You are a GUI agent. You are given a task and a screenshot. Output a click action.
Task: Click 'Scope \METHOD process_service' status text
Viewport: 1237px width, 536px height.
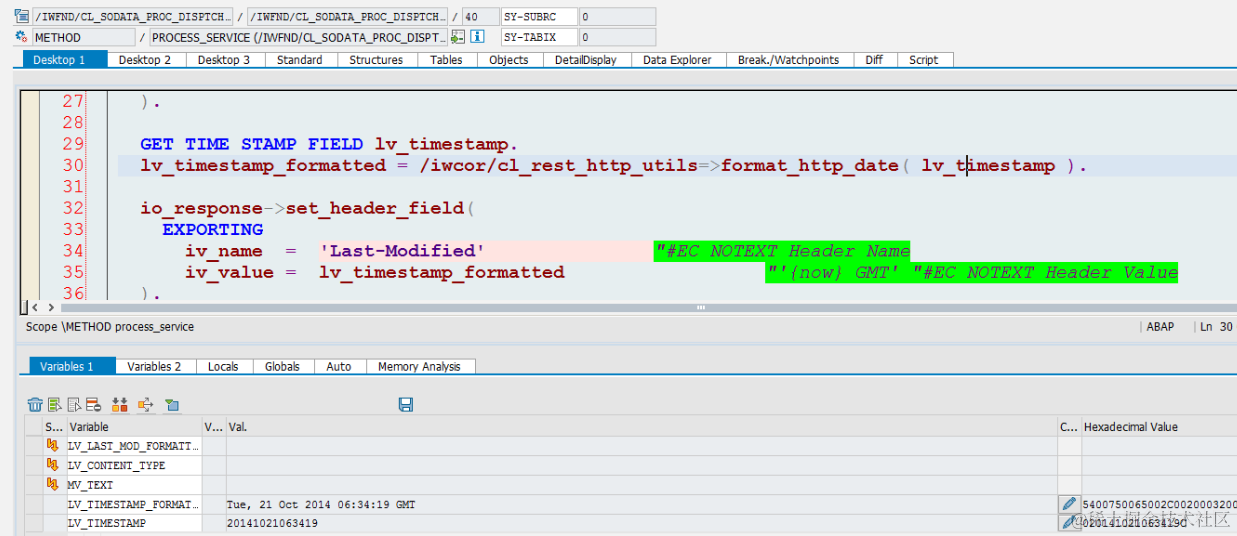tap(110, 327)
